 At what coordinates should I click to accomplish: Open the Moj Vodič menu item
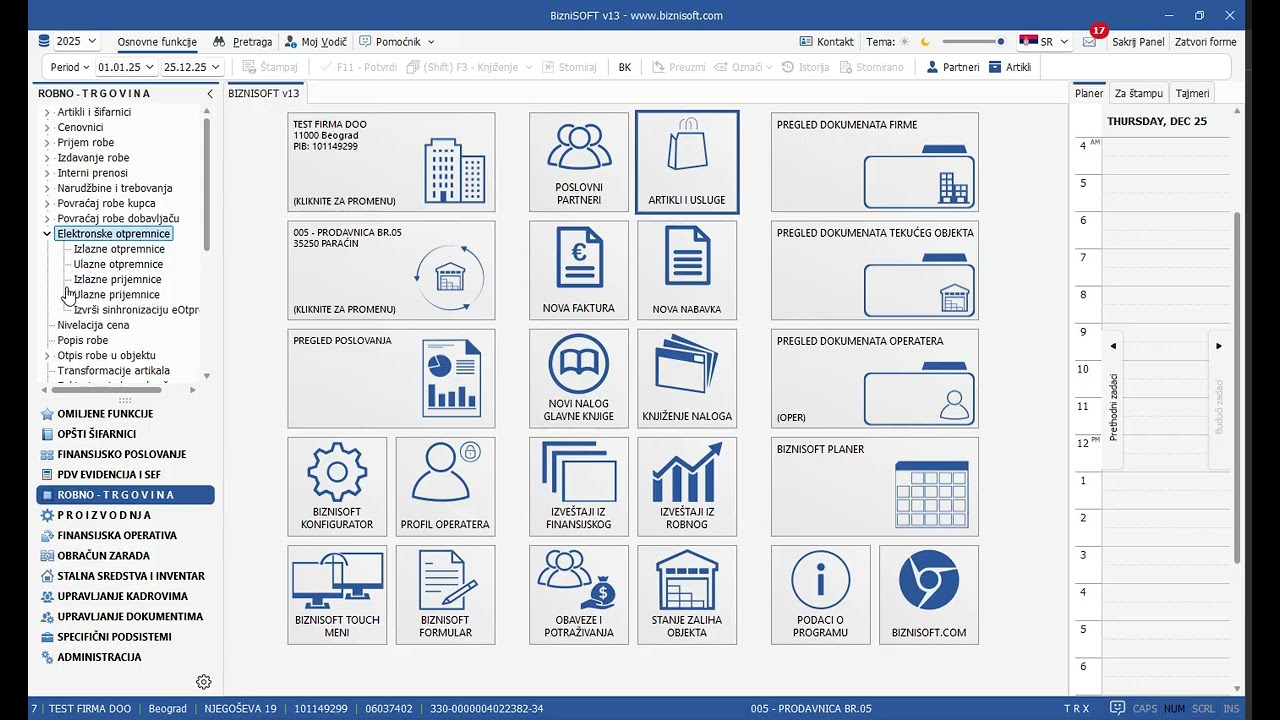click(x=316, y=42)
